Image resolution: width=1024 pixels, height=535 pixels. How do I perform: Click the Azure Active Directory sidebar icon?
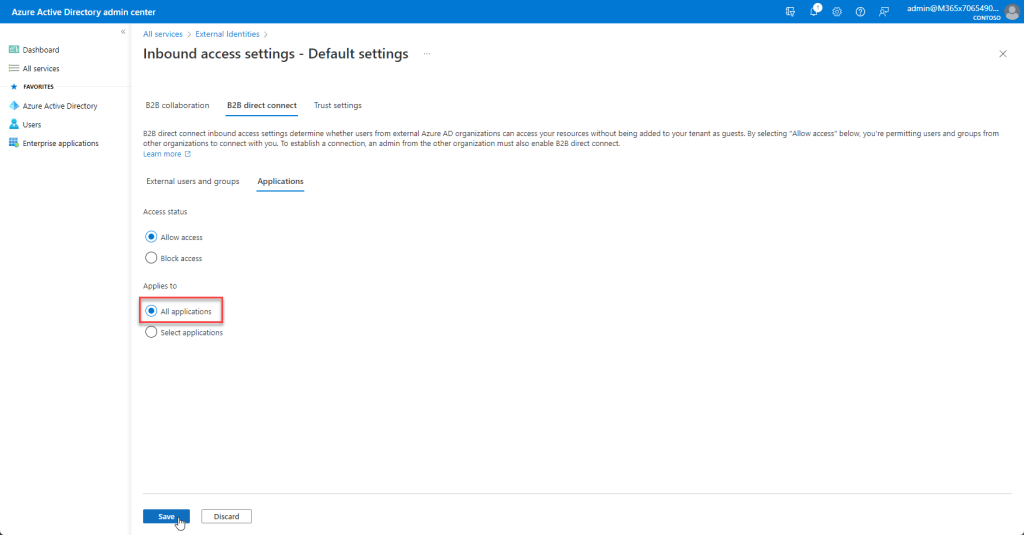point(14,105)
